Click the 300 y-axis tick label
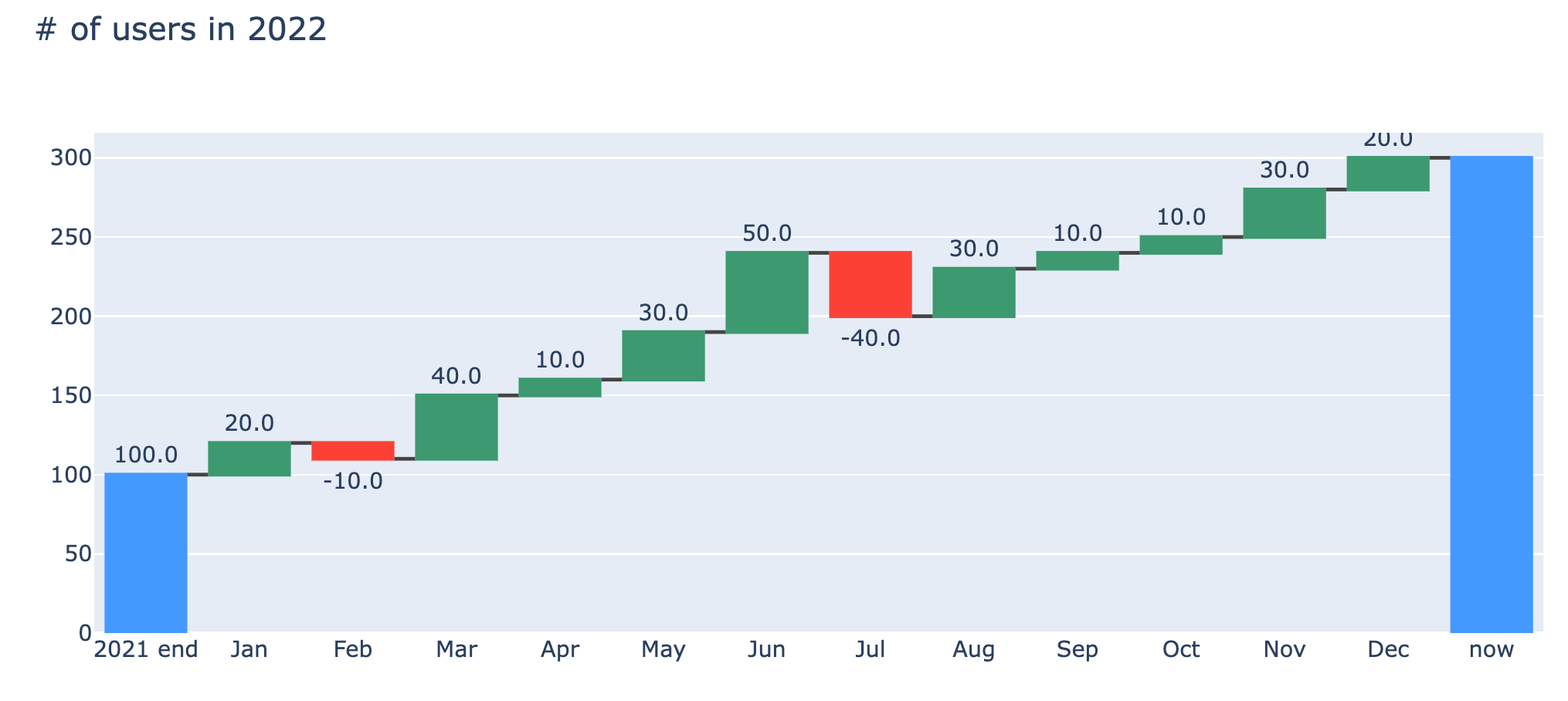Screen dimensions: 1568x701 [71, 158]
